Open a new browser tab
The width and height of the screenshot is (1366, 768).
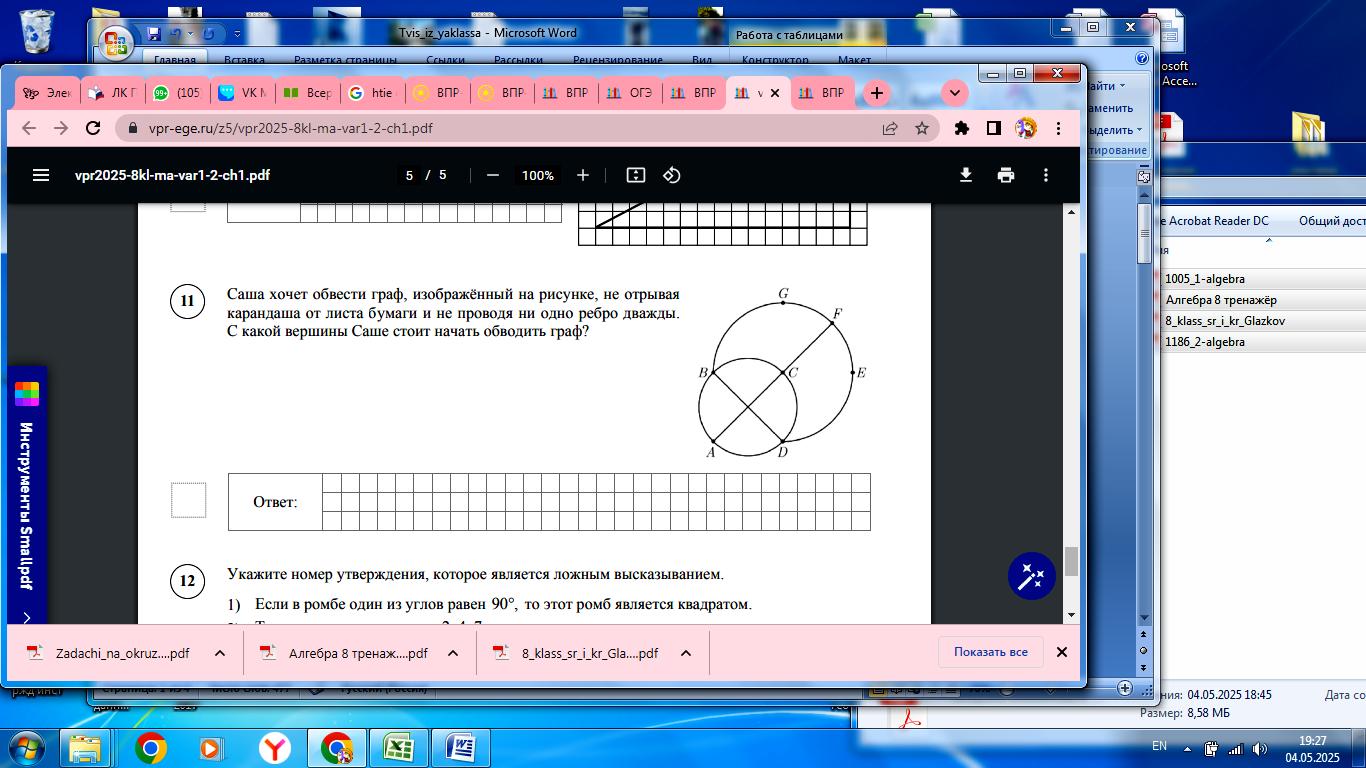click(x=877, y=93)
